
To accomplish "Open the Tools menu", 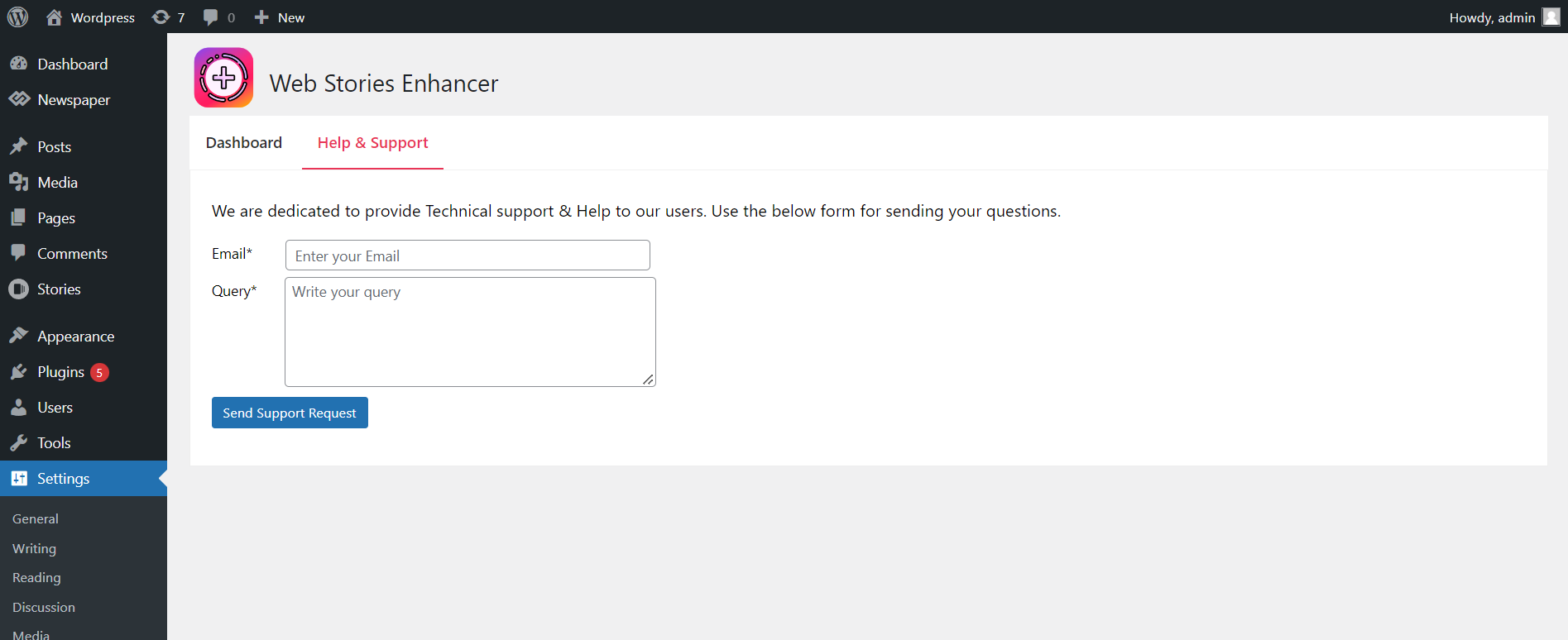I will point(54,443).
